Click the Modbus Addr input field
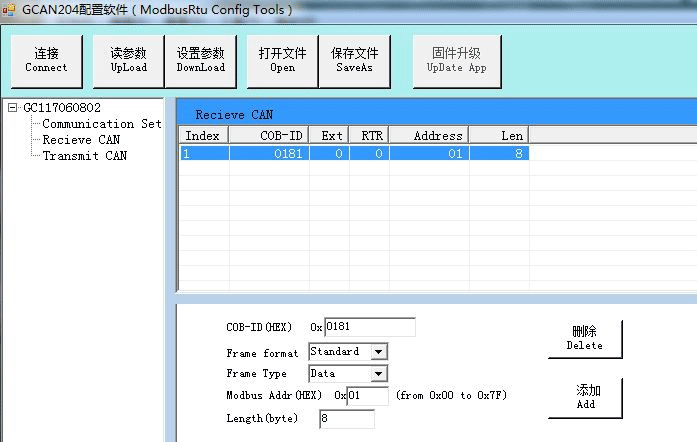 click(x=366, y=396)
